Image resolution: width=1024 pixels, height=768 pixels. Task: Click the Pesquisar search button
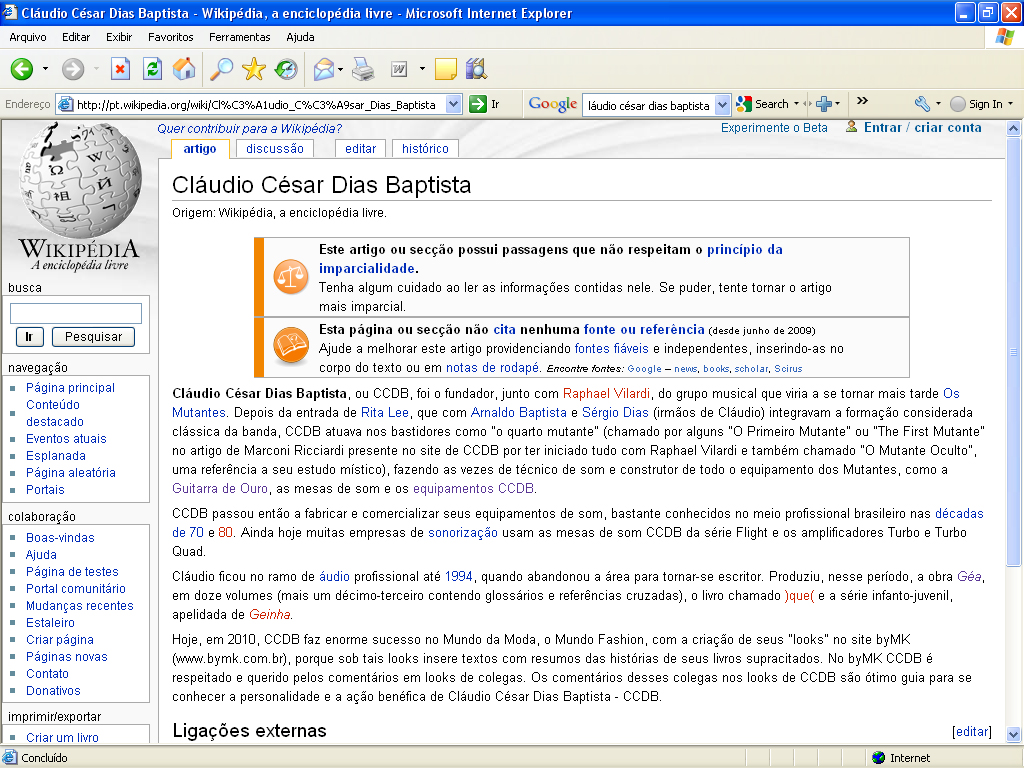(93, 337)
